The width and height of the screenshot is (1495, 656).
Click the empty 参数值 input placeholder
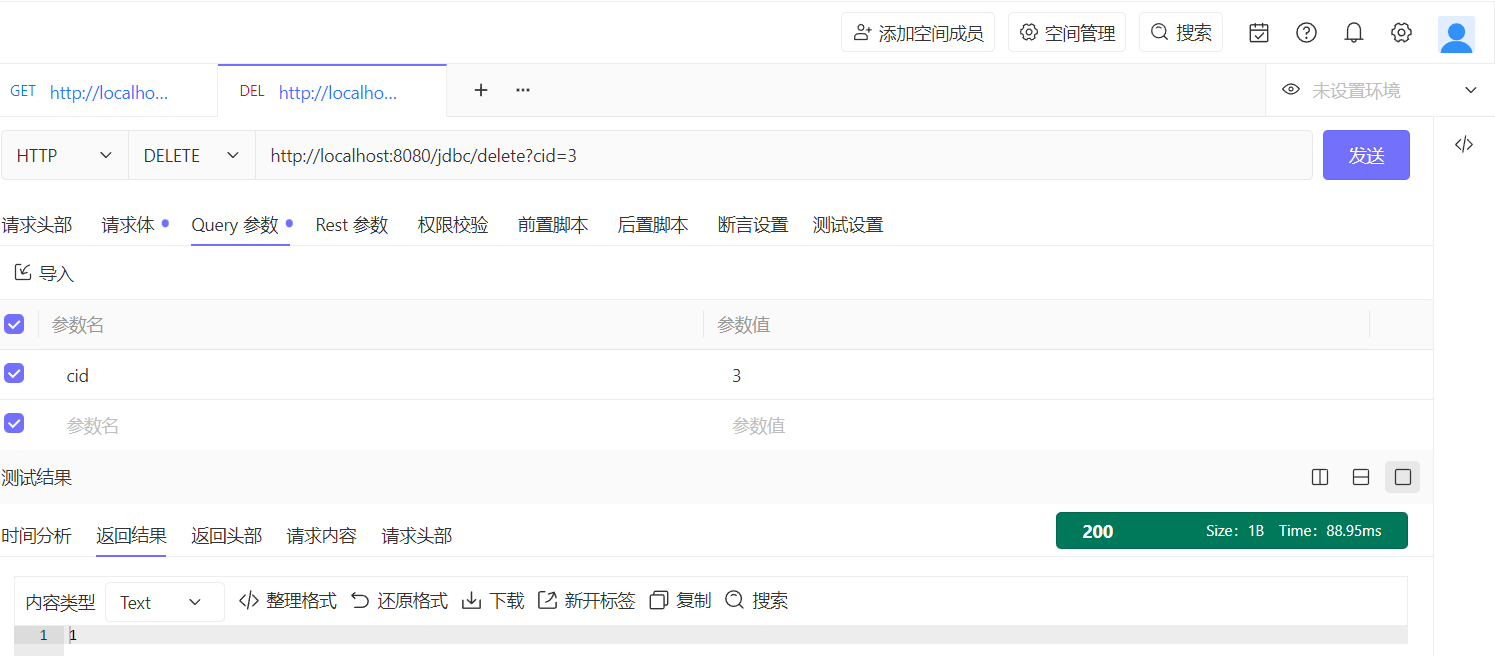pos(759,426)
